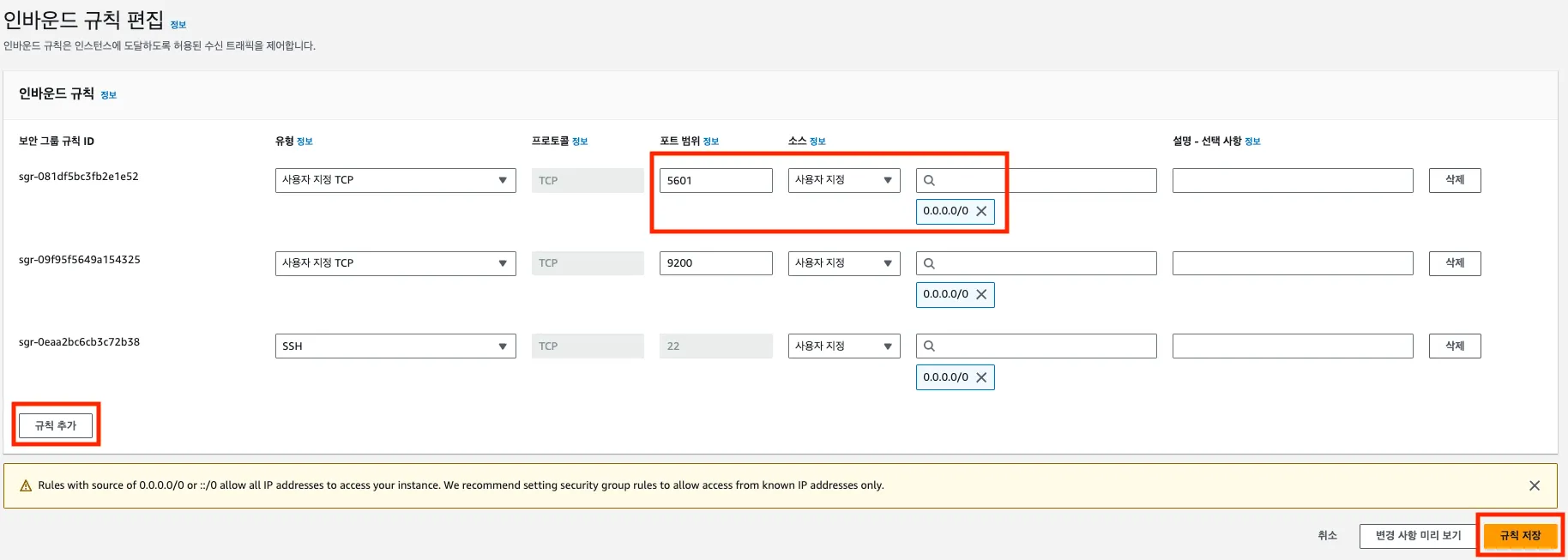1568x560 pixels.
Task: Click the search icon in the 5601 rule source field
Action: [929, 180]
